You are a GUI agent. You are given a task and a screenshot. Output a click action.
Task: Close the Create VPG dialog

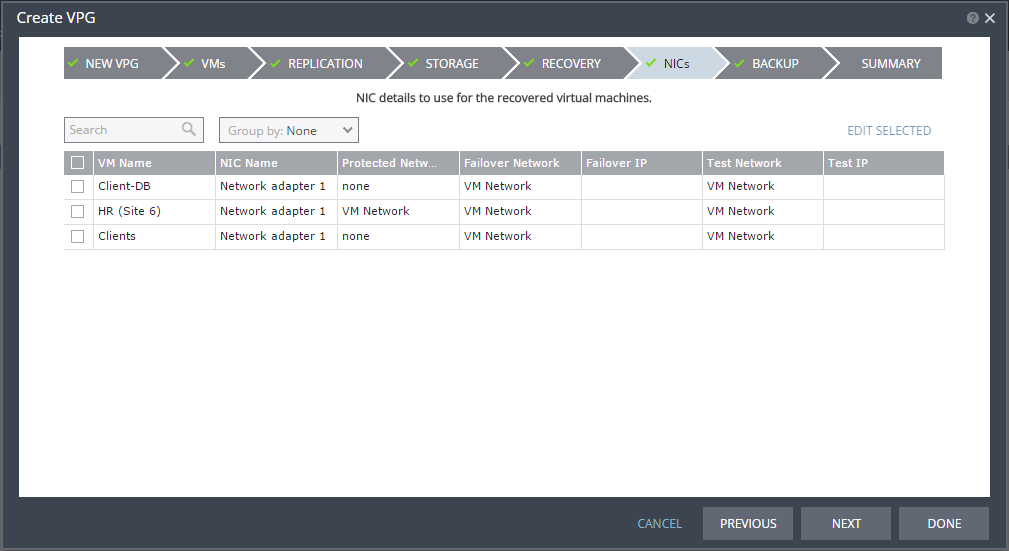990,18
